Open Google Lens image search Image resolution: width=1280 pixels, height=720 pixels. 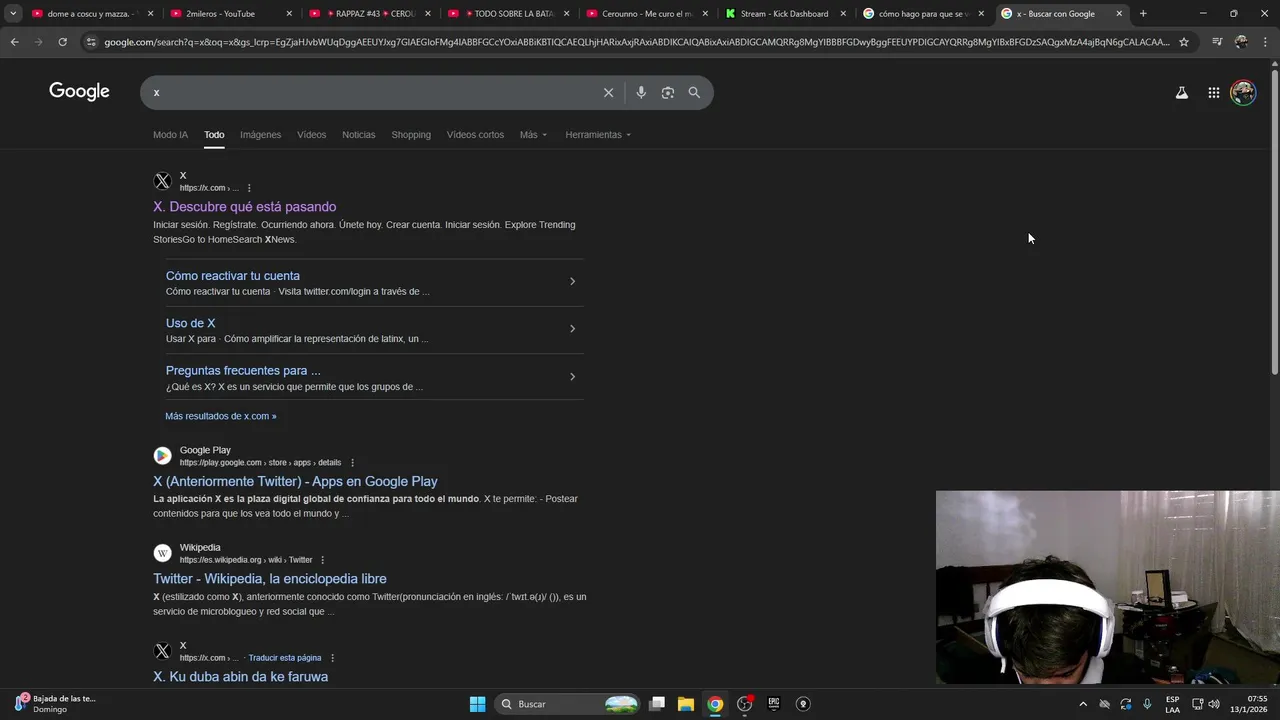[x=667, y=92]
